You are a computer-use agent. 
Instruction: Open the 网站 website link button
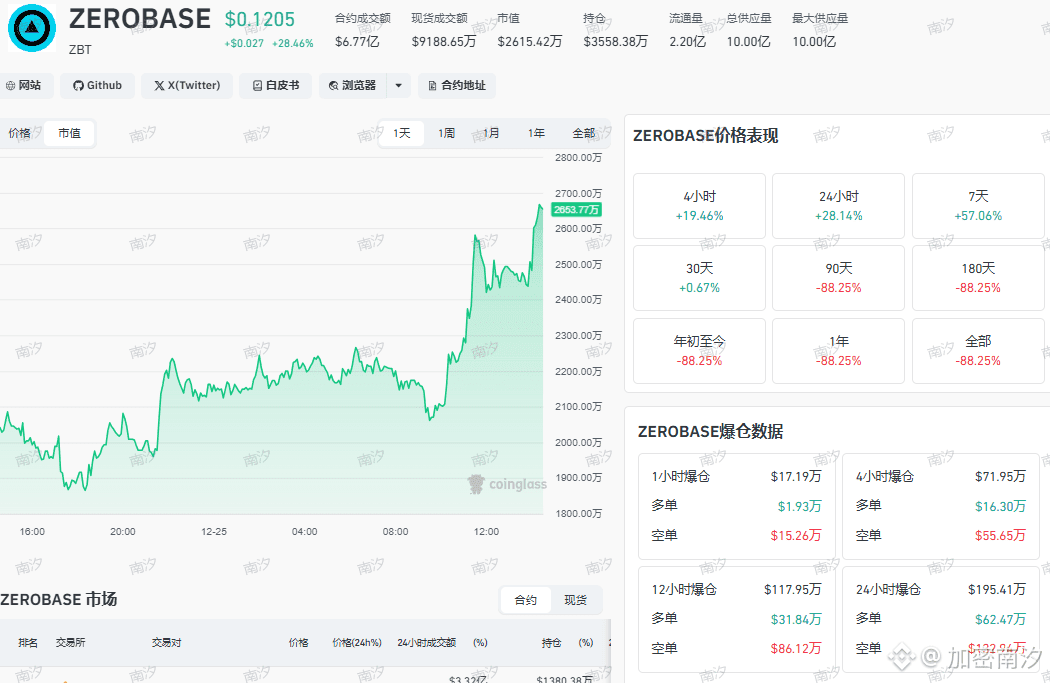click(x=23, y=86)
